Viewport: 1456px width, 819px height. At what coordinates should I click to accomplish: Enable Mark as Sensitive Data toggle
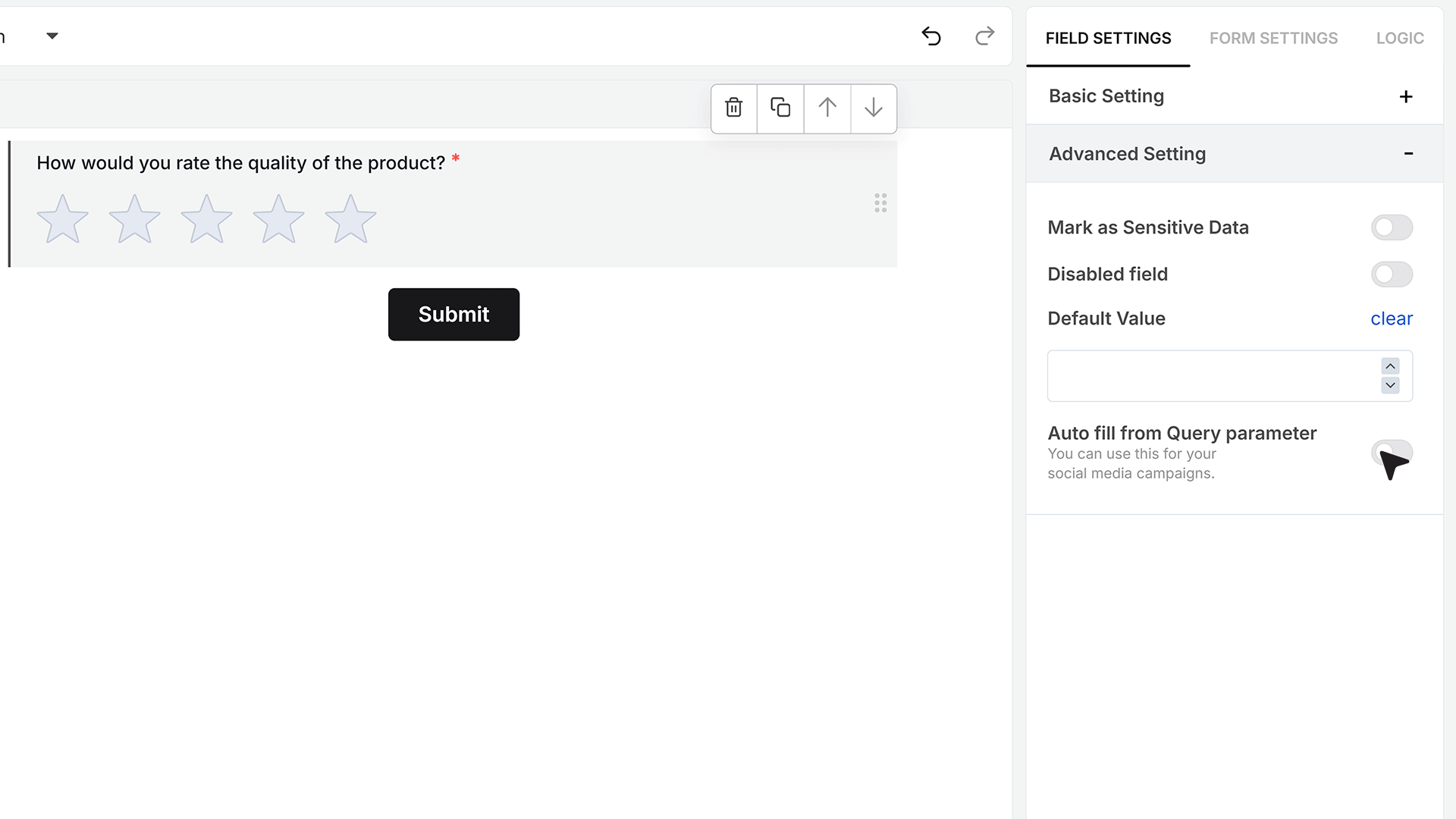point(1392,227)
